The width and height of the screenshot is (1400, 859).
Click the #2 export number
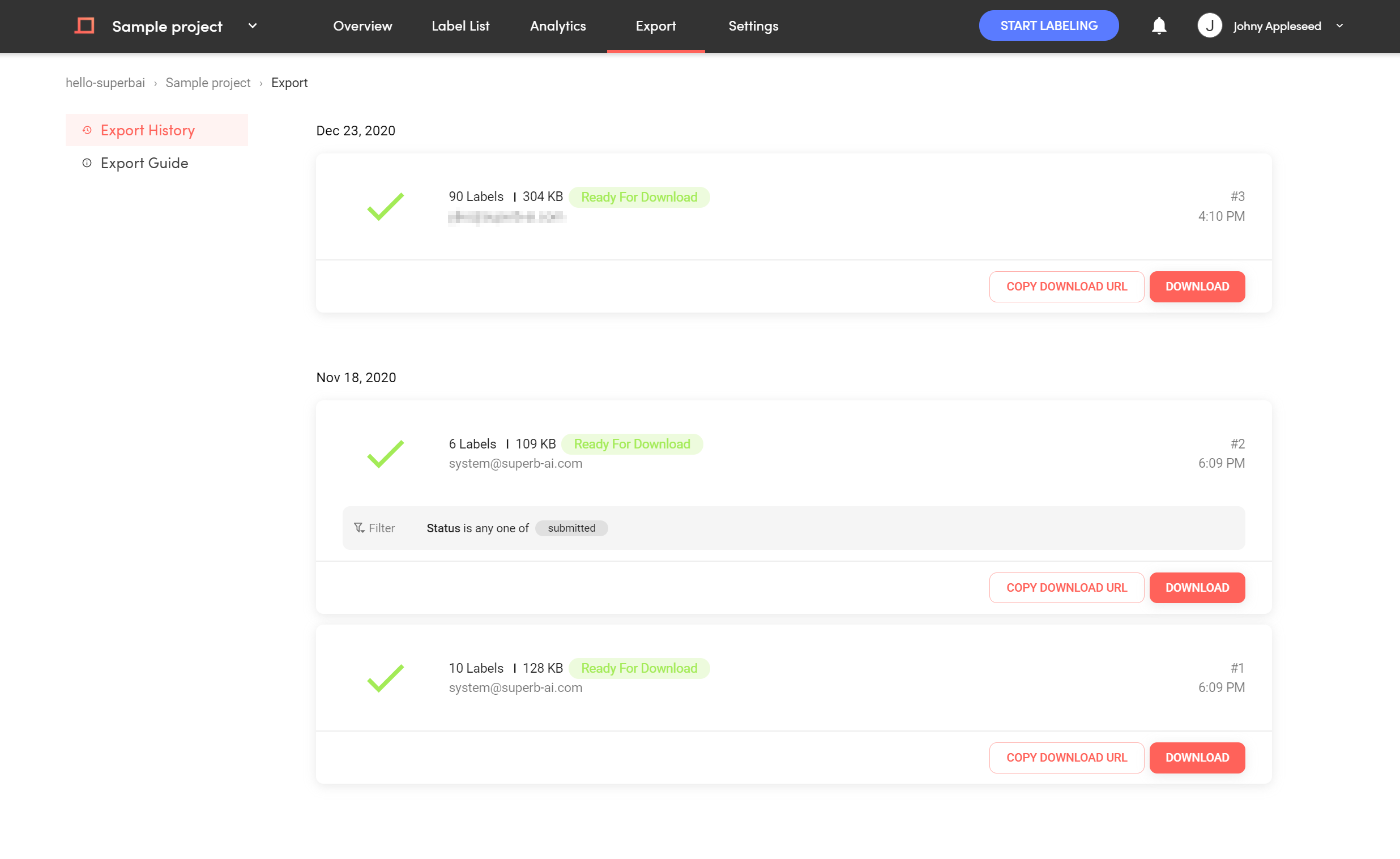(1237, 444)
